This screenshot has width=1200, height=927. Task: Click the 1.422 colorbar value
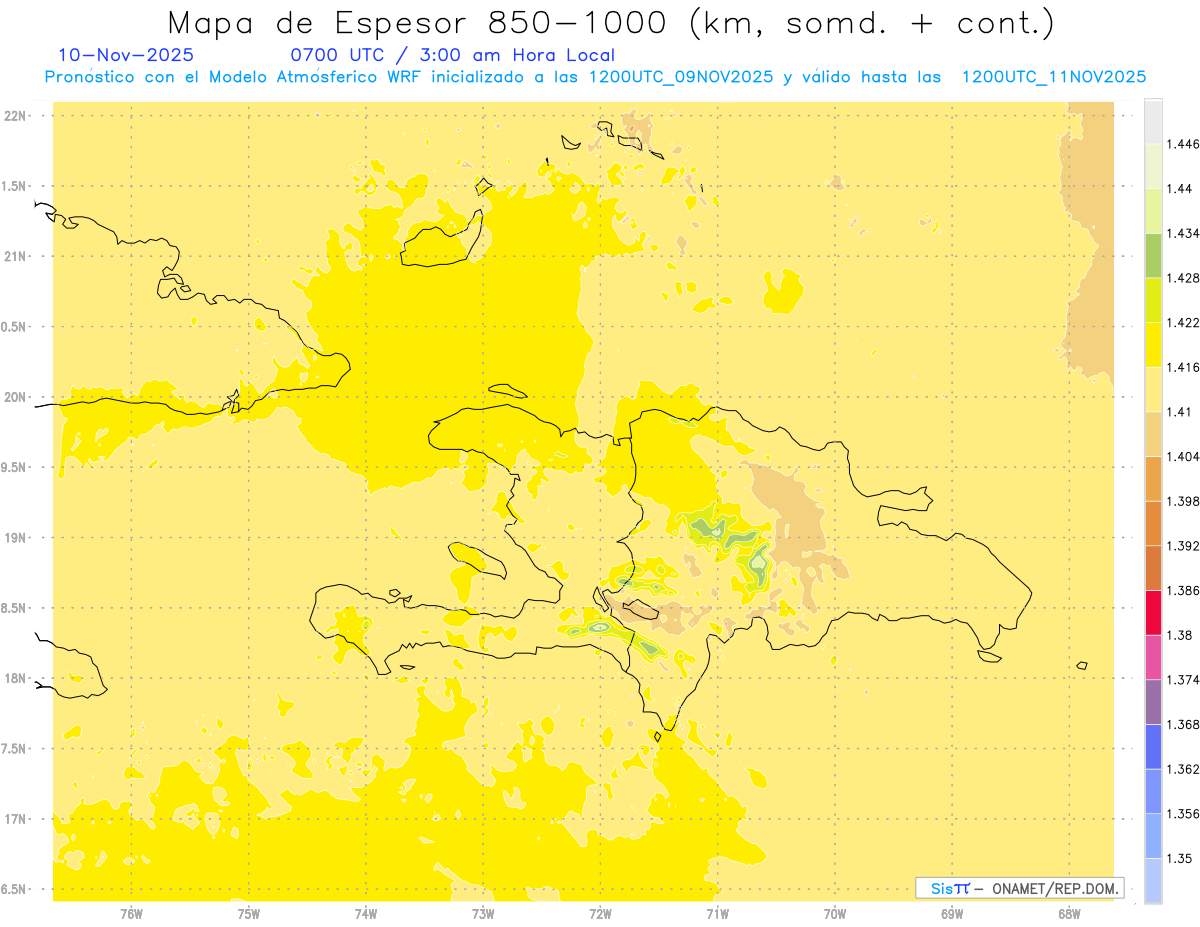[x=1182, y=323]
